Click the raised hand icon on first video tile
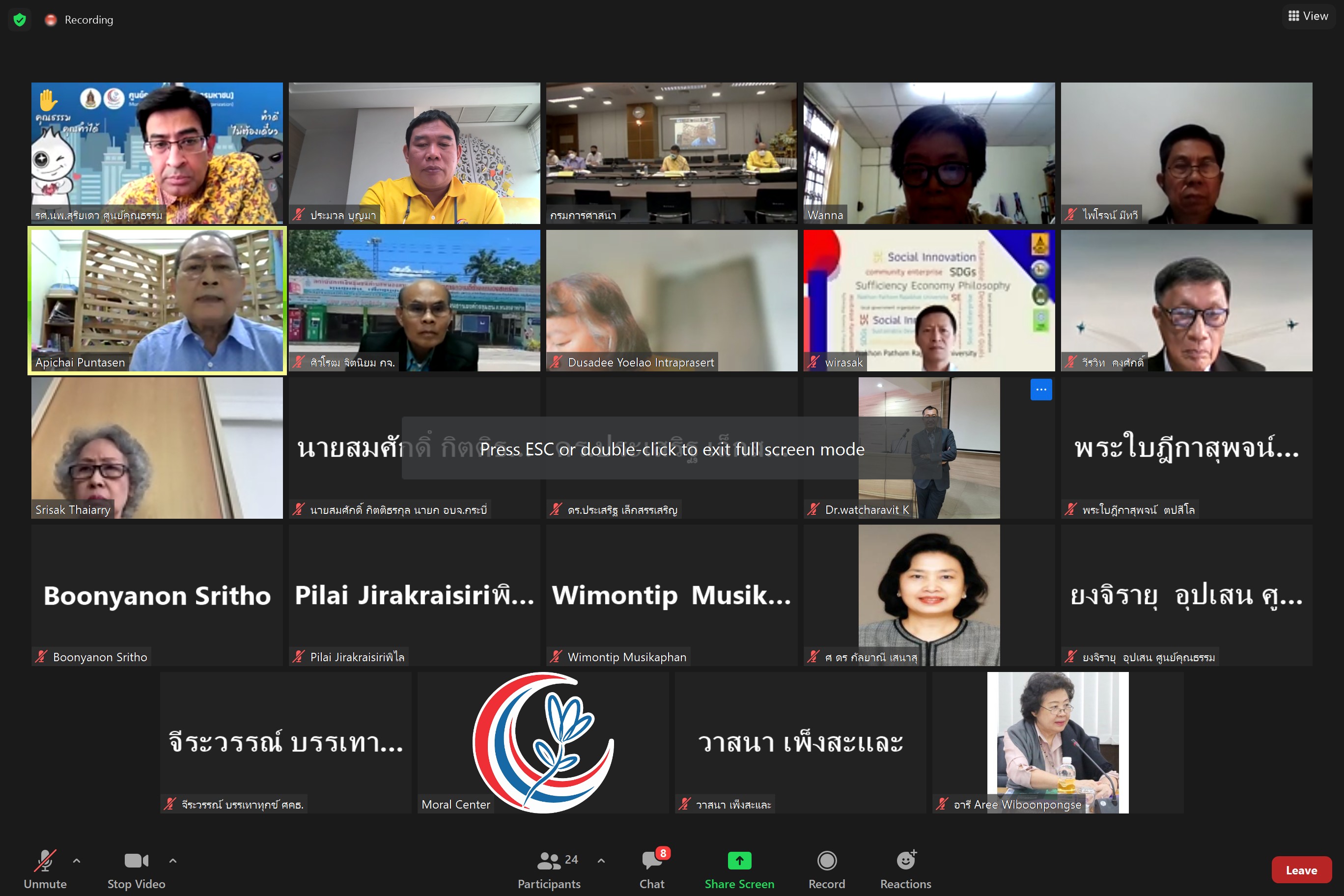Viewport: 1344px width, 896px height. (x=49, y=100)
